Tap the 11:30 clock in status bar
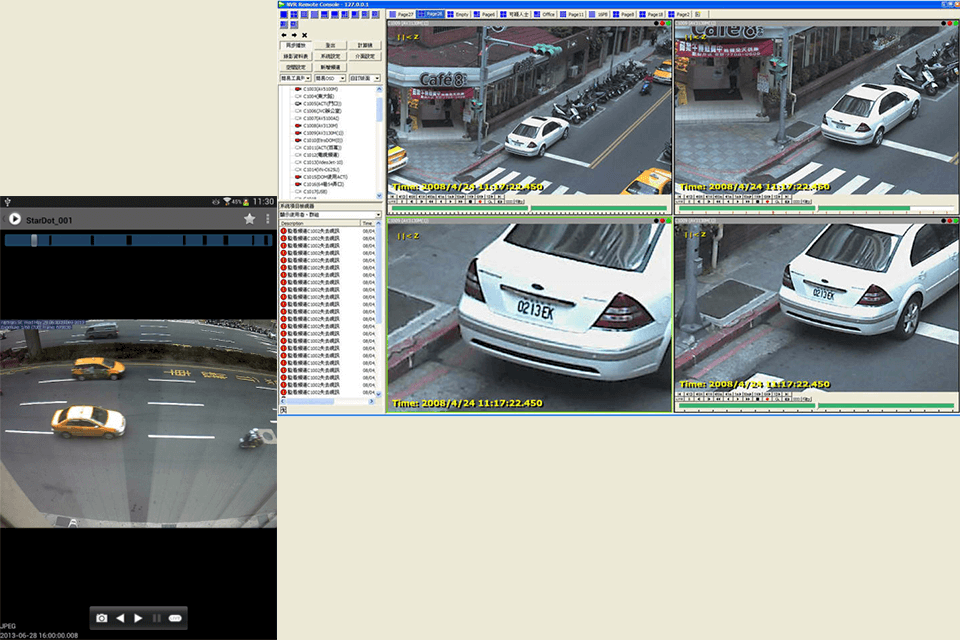Viewport: 960px width, 640px height. (x=263, y=201)
